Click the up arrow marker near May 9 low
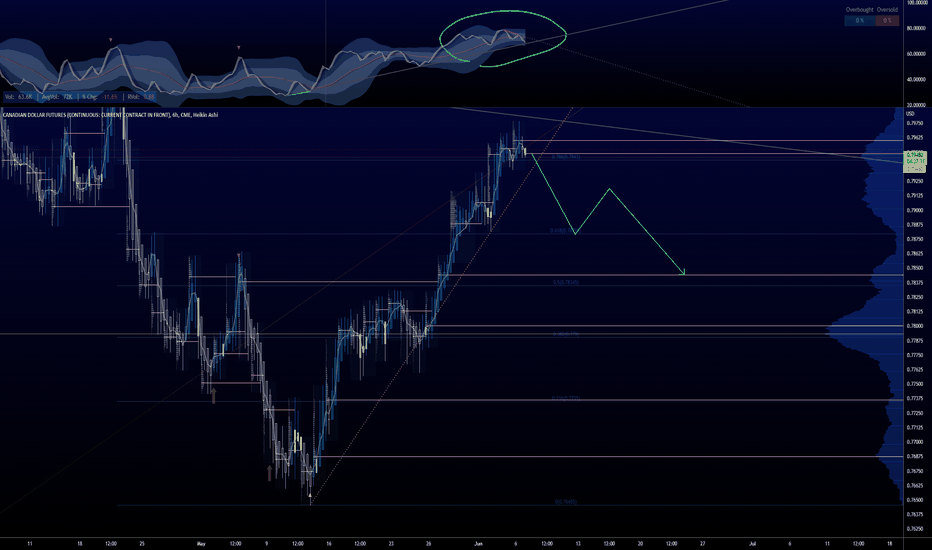 pyautogui.click(x=270, y=473)
